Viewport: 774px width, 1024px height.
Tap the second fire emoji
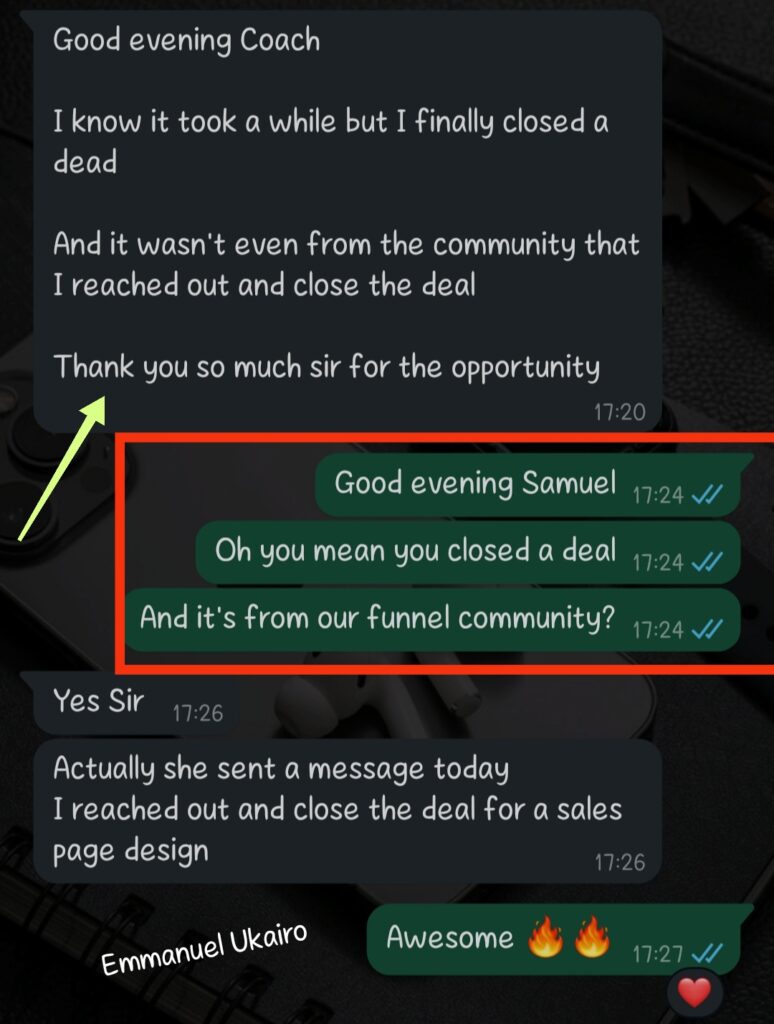(592, 936)
